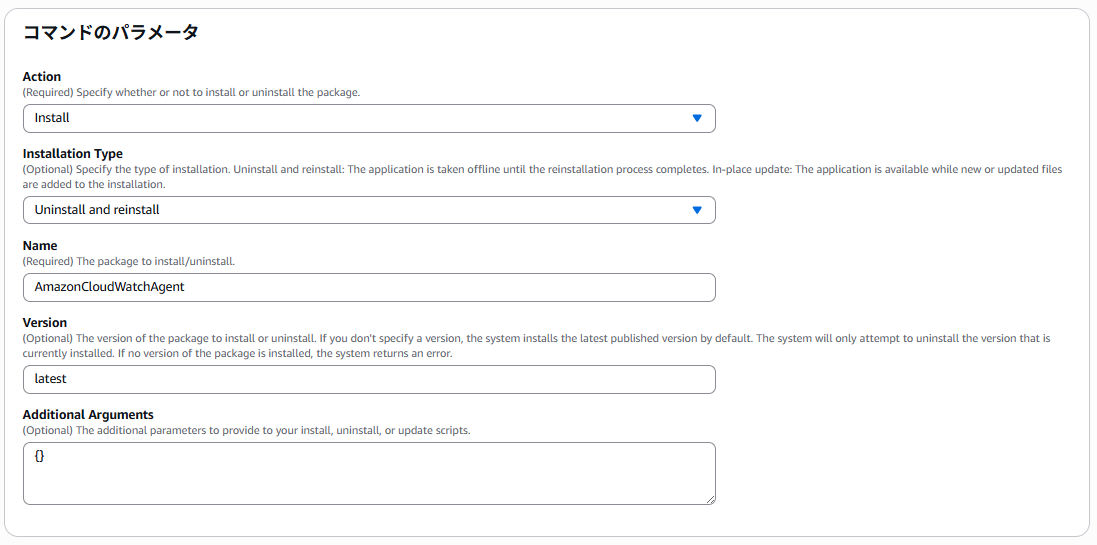Click the Action description starting with (Required) Specify whether
The height and width of the screenshot is (545, 1097).
191,92
